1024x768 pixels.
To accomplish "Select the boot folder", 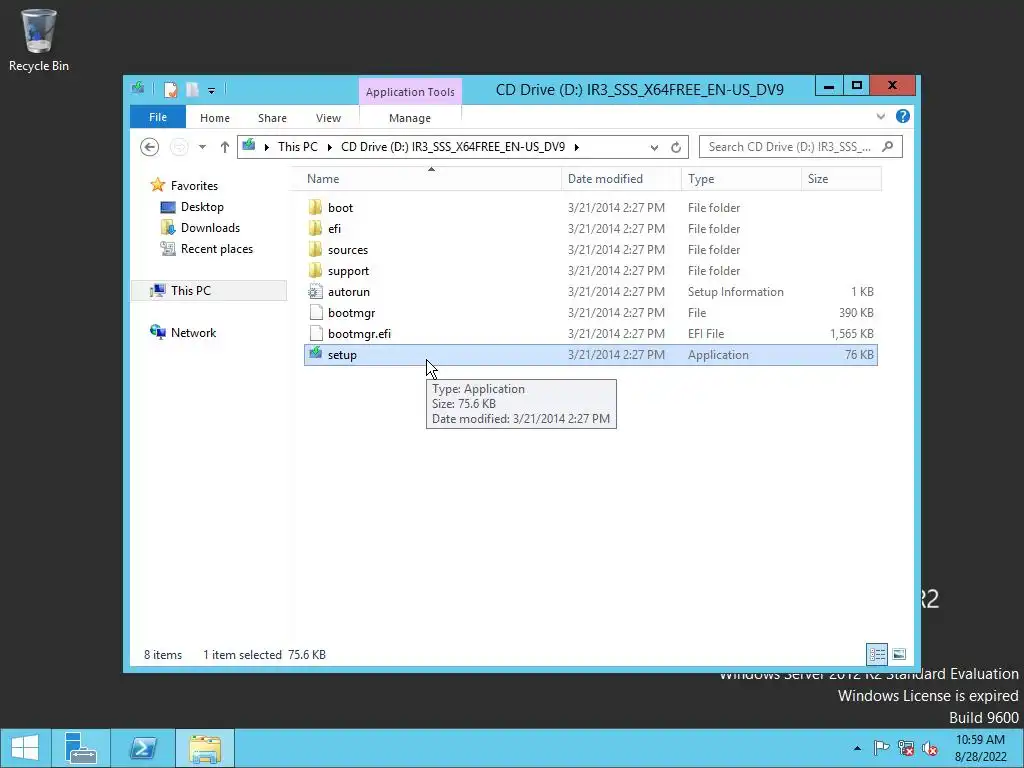I will [x=340, y=208].
